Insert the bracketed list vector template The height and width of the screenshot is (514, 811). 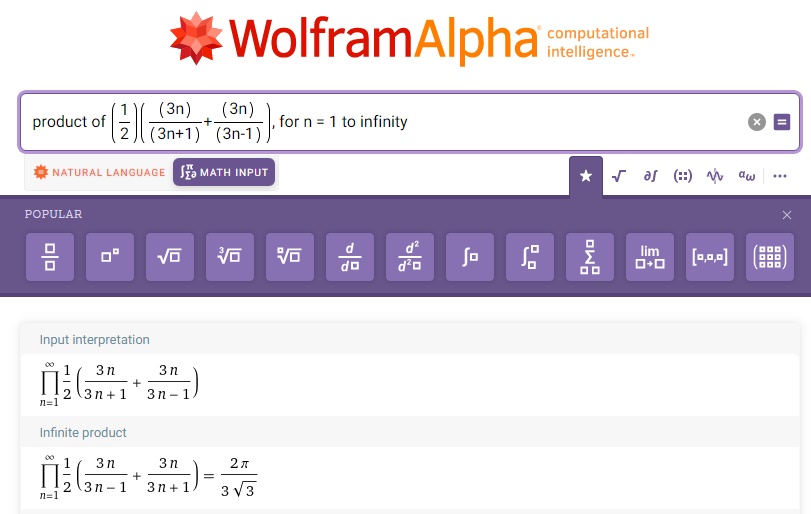pyautogui.click(x=710, y=257)
